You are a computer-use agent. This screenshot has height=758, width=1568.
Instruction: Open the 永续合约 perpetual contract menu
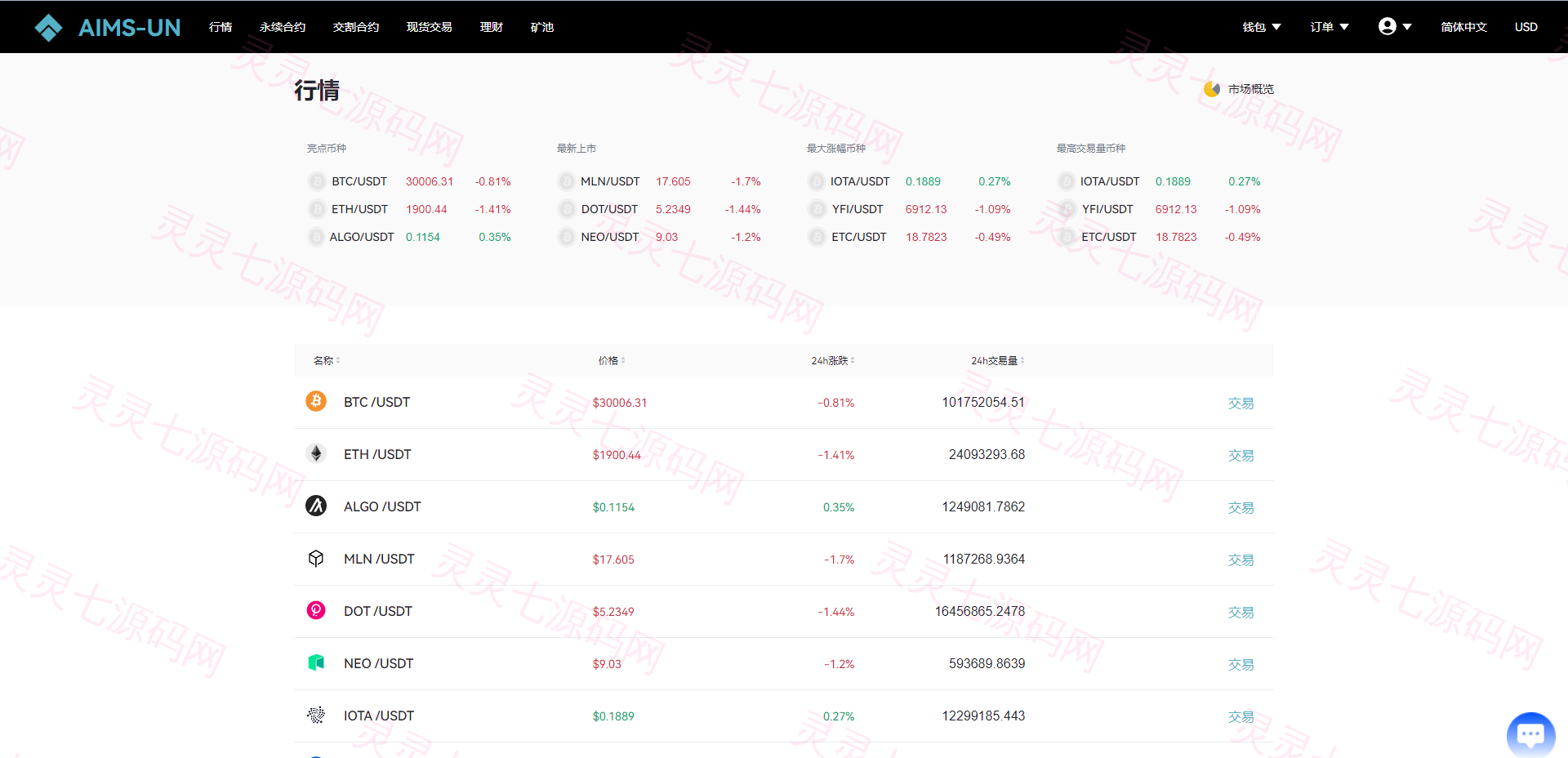(x=283, y=27)
